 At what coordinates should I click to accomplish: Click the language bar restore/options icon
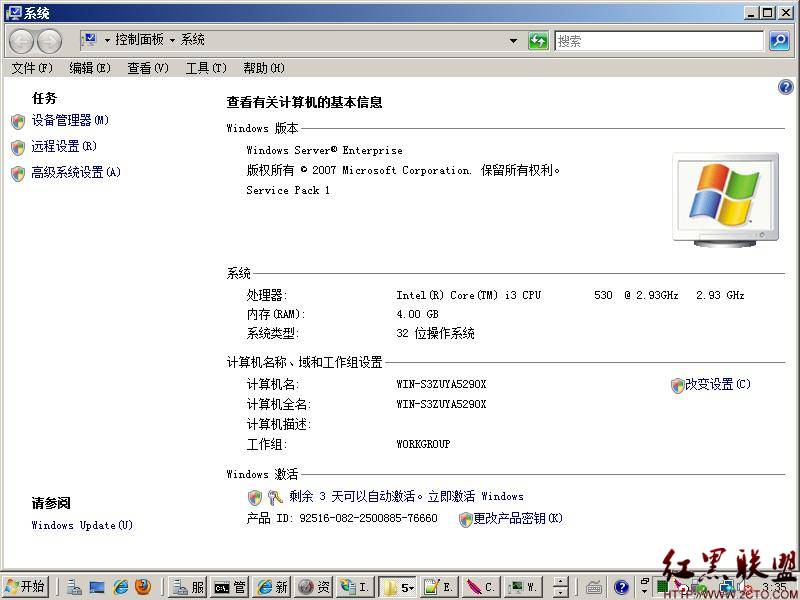coord(644,581)
